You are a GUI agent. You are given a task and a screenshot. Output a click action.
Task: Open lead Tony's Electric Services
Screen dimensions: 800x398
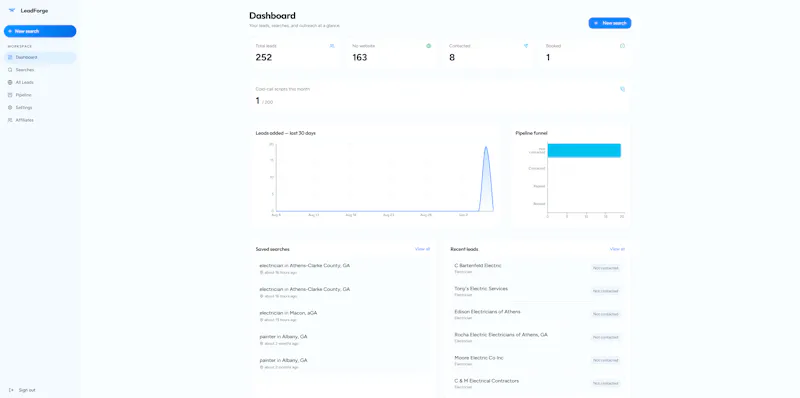pos(481,288)
